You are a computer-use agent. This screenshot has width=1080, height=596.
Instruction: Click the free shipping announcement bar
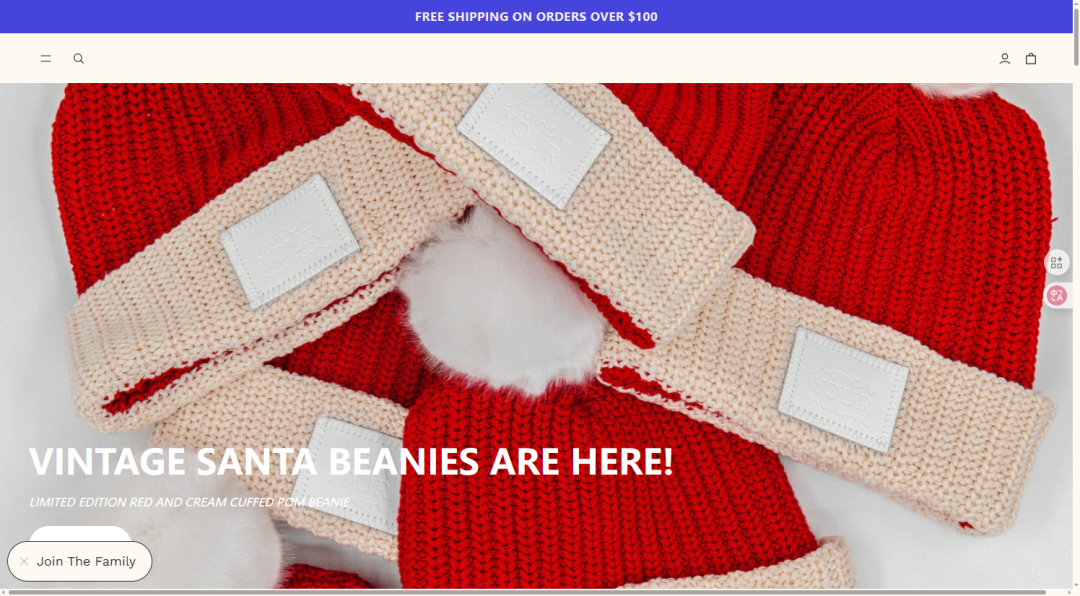click(x=536, y=17)
